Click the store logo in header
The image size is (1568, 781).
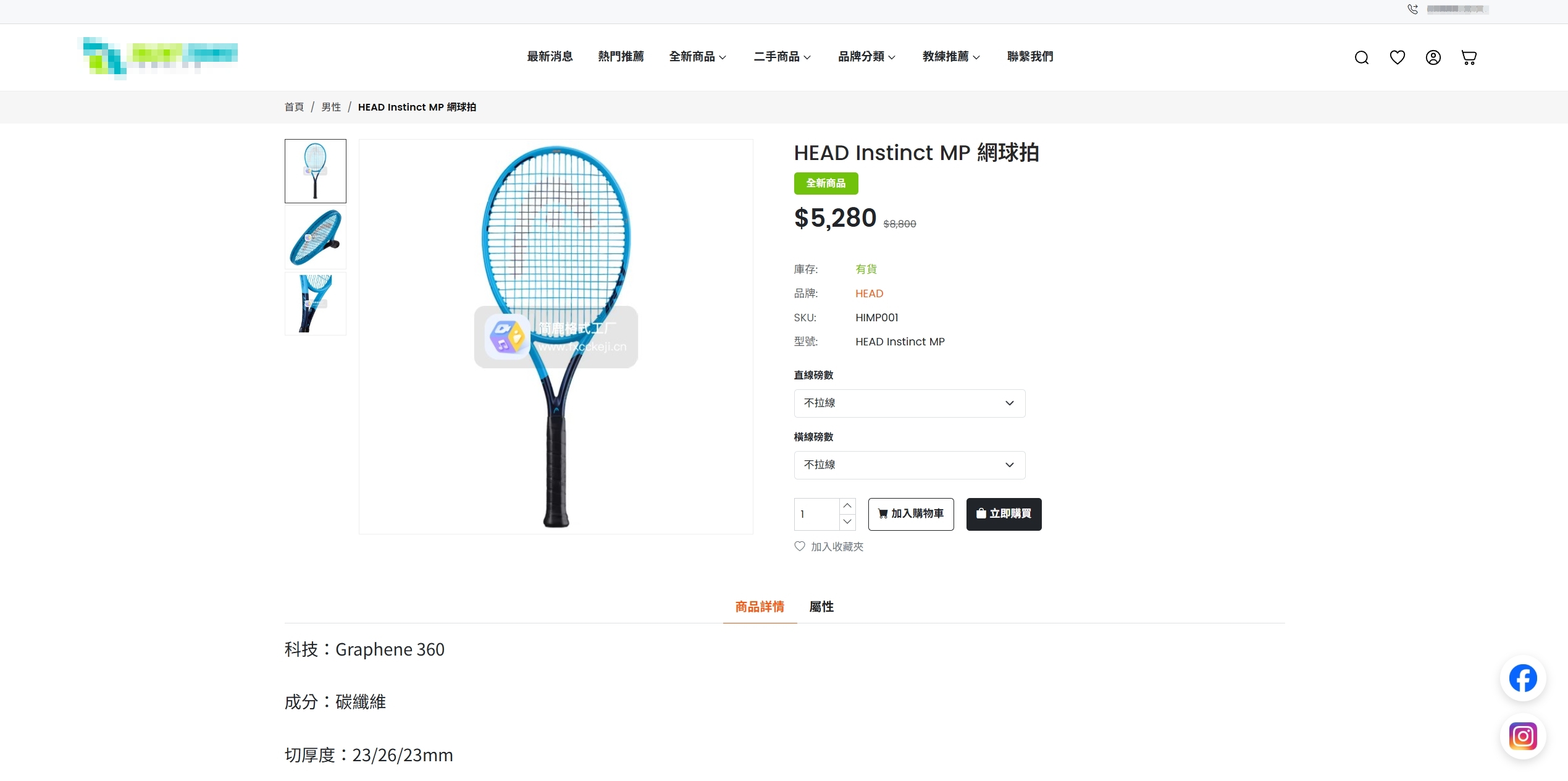[x=159, y=57]
